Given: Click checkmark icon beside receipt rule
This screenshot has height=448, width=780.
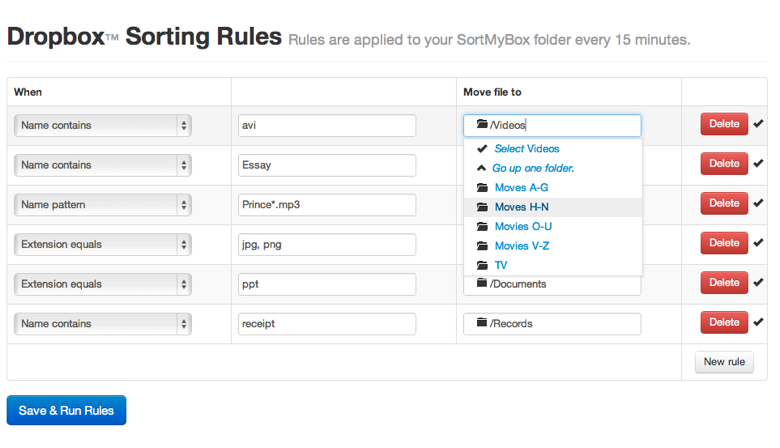Looking at the screenshot, I should coord(759,322).
